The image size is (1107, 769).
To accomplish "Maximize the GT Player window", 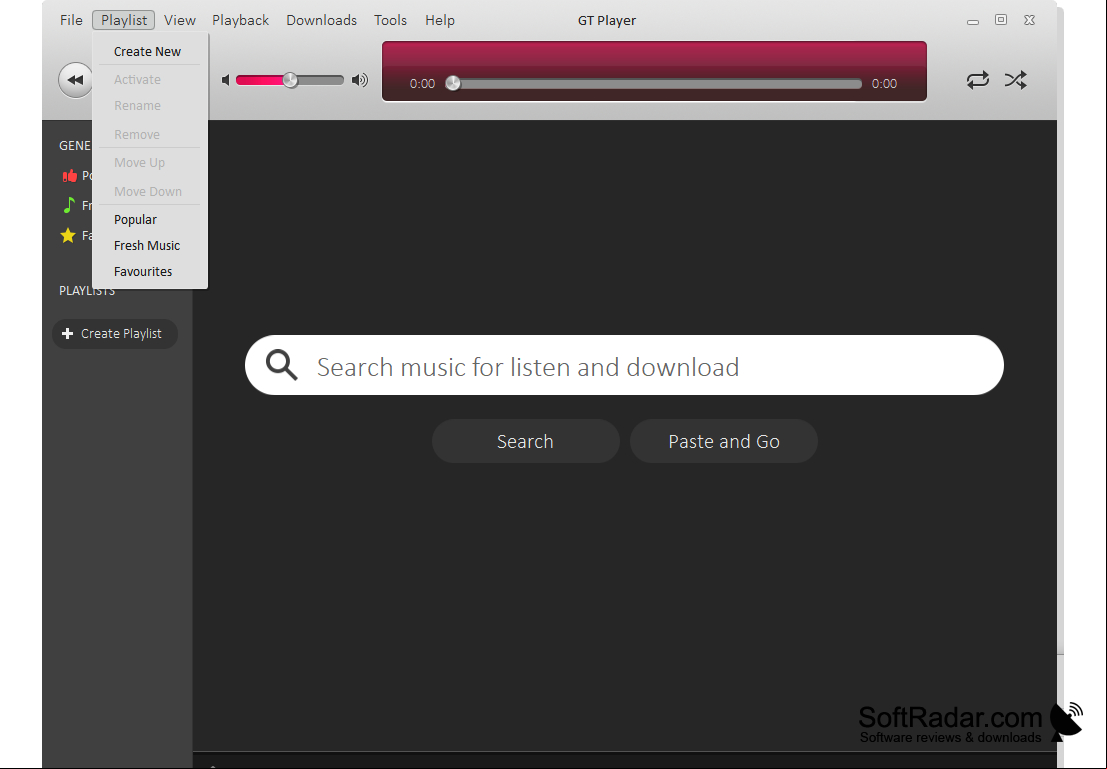I will pos(1001,20).
